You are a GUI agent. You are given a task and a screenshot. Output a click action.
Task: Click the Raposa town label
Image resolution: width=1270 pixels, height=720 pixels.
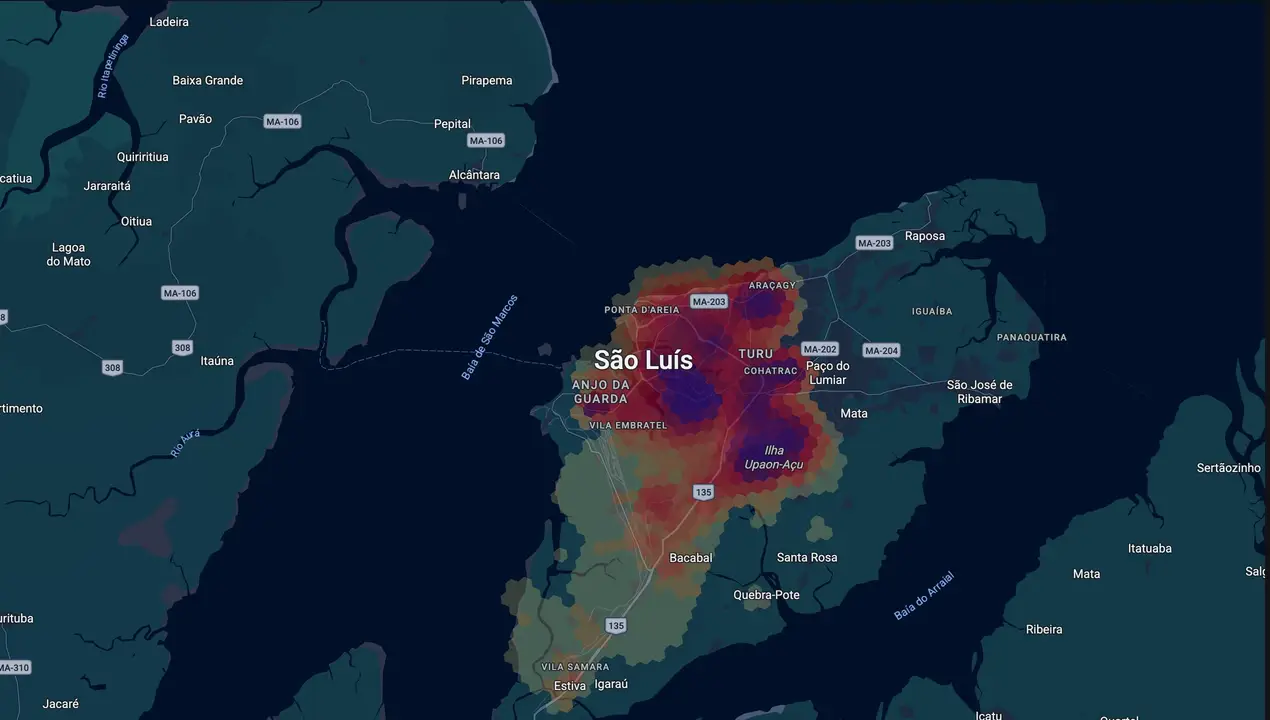tap(924, 236)
